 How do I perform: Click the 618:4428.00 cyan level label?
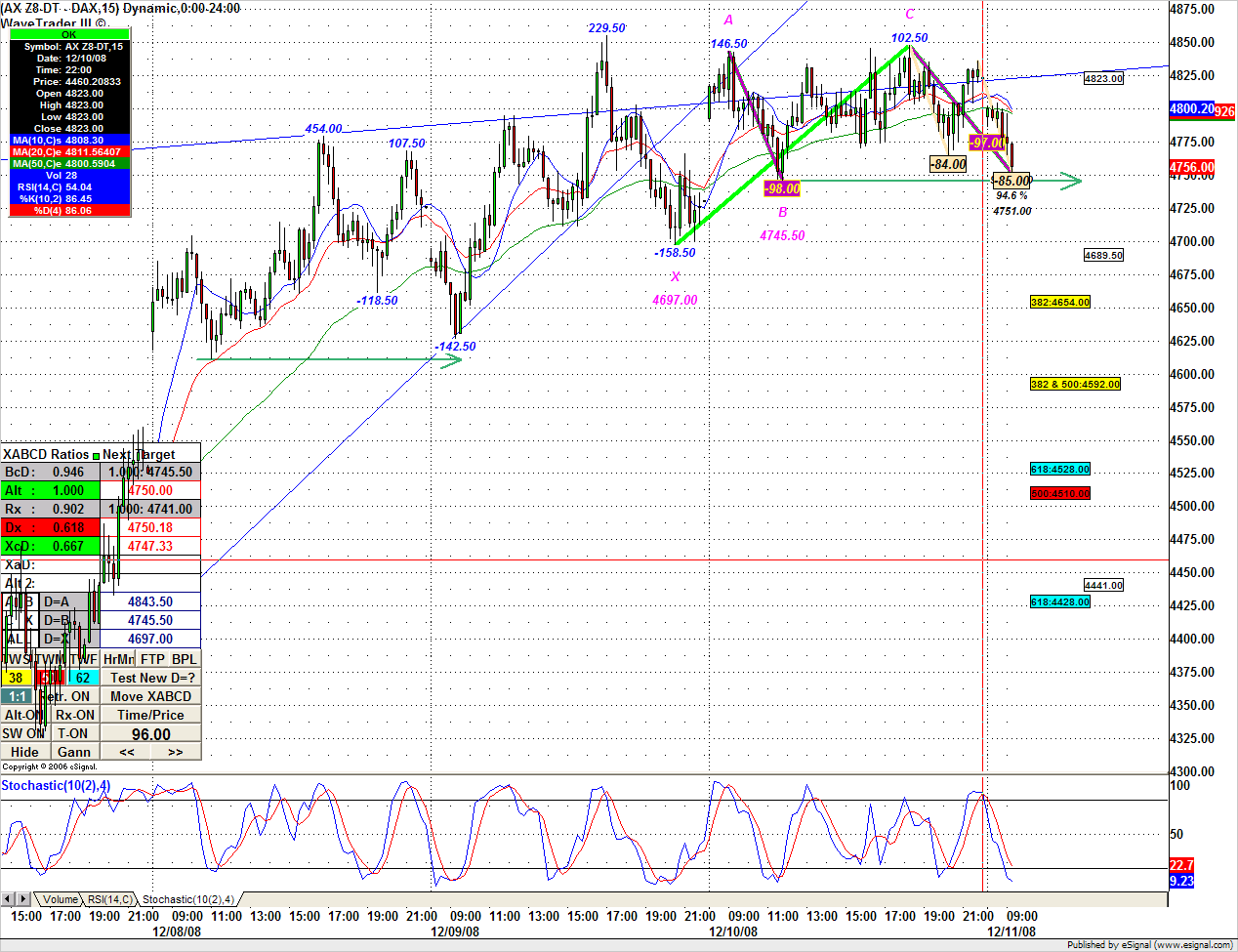[1060, 602]
